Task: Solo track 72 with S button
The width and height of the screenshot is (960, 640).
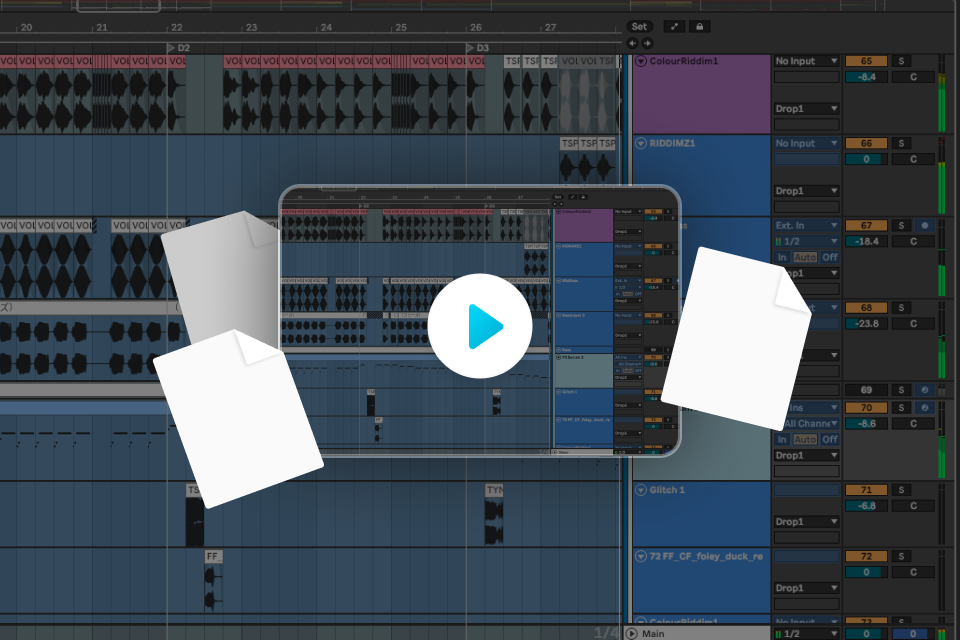Action: coord(901,556)
